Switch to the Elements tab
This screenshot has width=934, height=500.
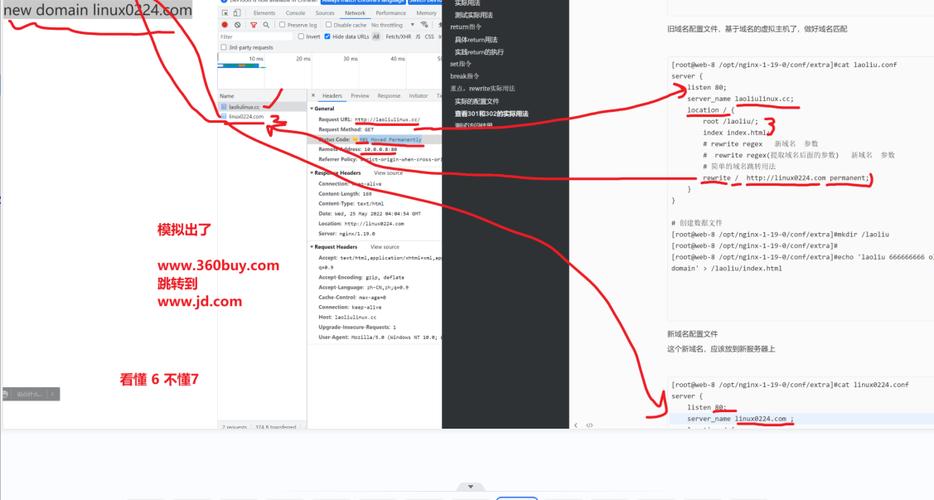(264, 13)
